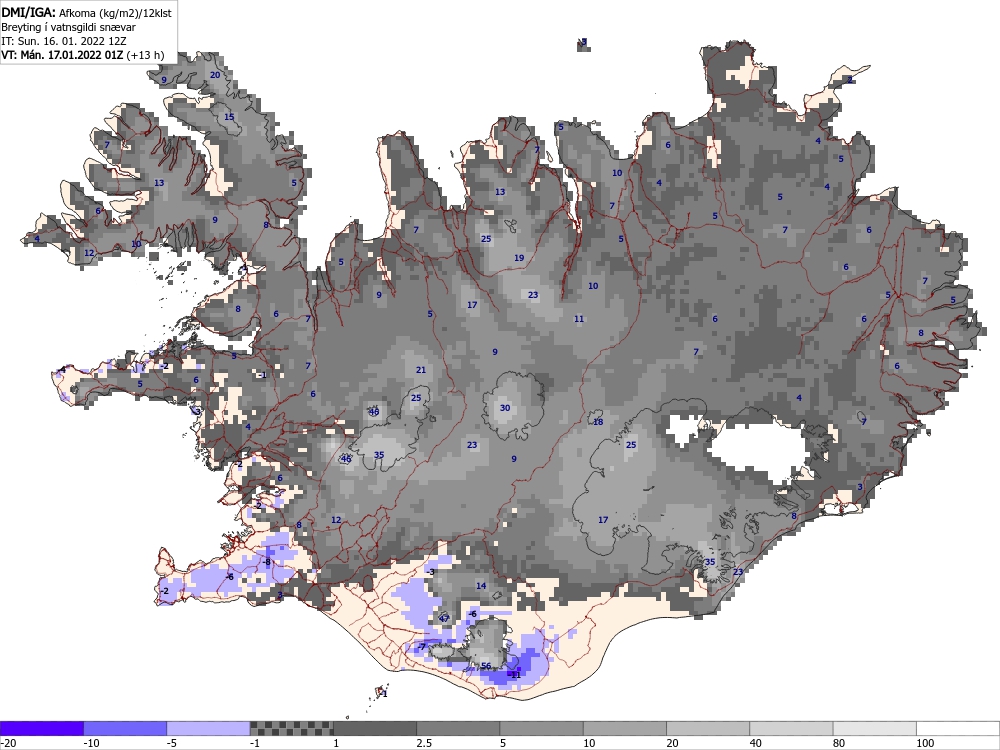Click the legend label '2.5'
The width and height of the screenshot is (1000, 750).
click(424, 743)
